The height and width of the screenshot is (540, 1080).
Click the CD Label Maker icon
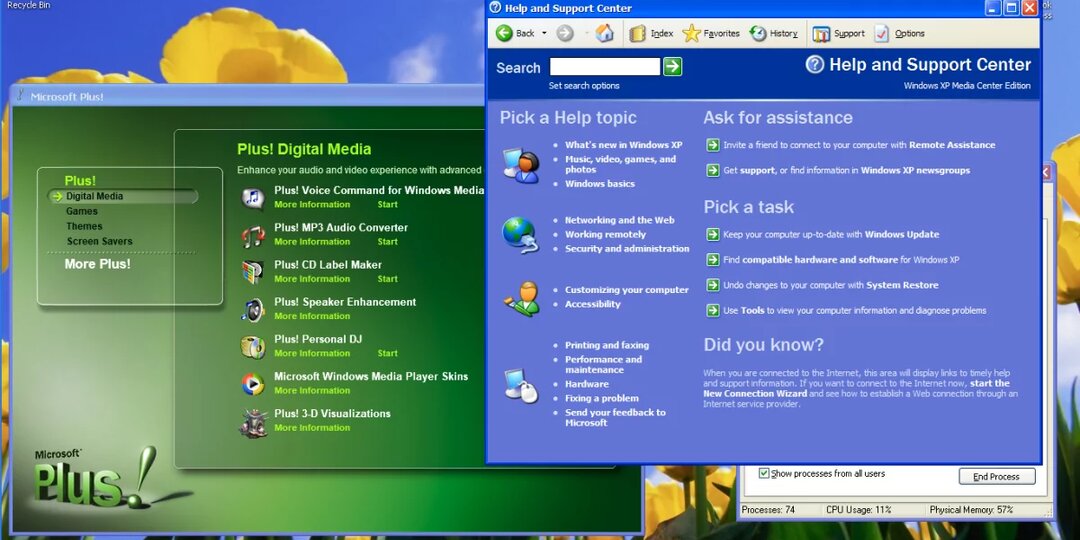click(253, 272)
